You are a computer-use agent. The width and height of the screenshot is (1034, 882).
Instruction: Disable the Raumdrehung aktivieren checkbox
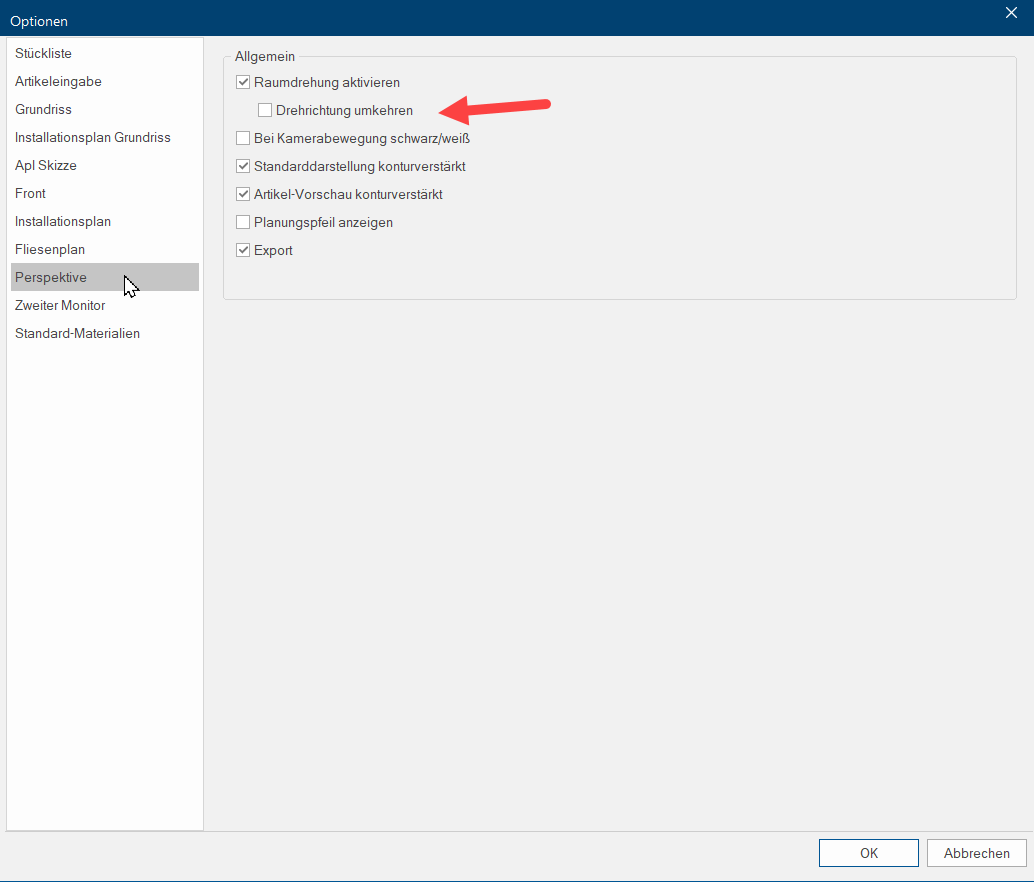243,82
